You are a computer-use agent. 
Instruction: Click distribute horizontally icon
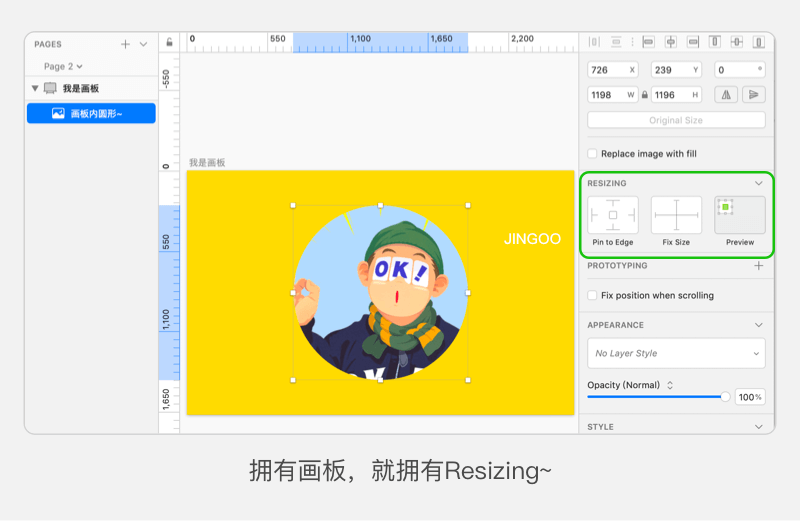[594, 42]
